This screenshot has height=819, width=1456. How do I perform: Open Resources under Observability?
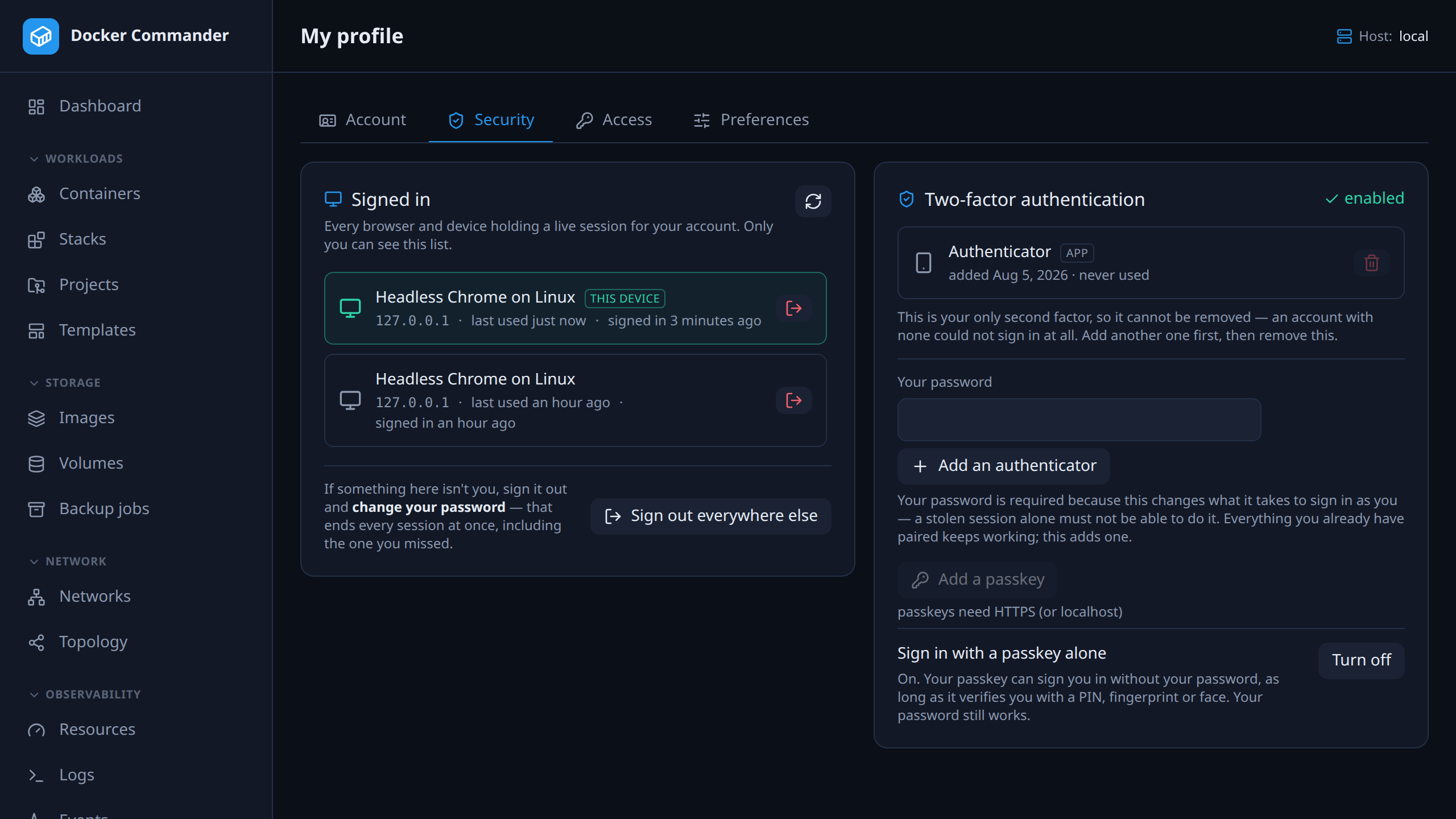(136, 730)
